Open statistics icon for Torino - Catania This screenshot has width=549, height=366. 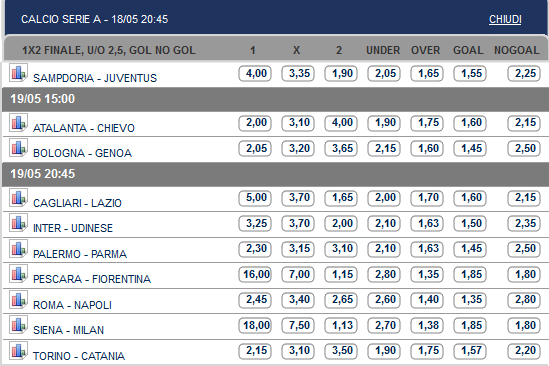click(x=18, y=351)
